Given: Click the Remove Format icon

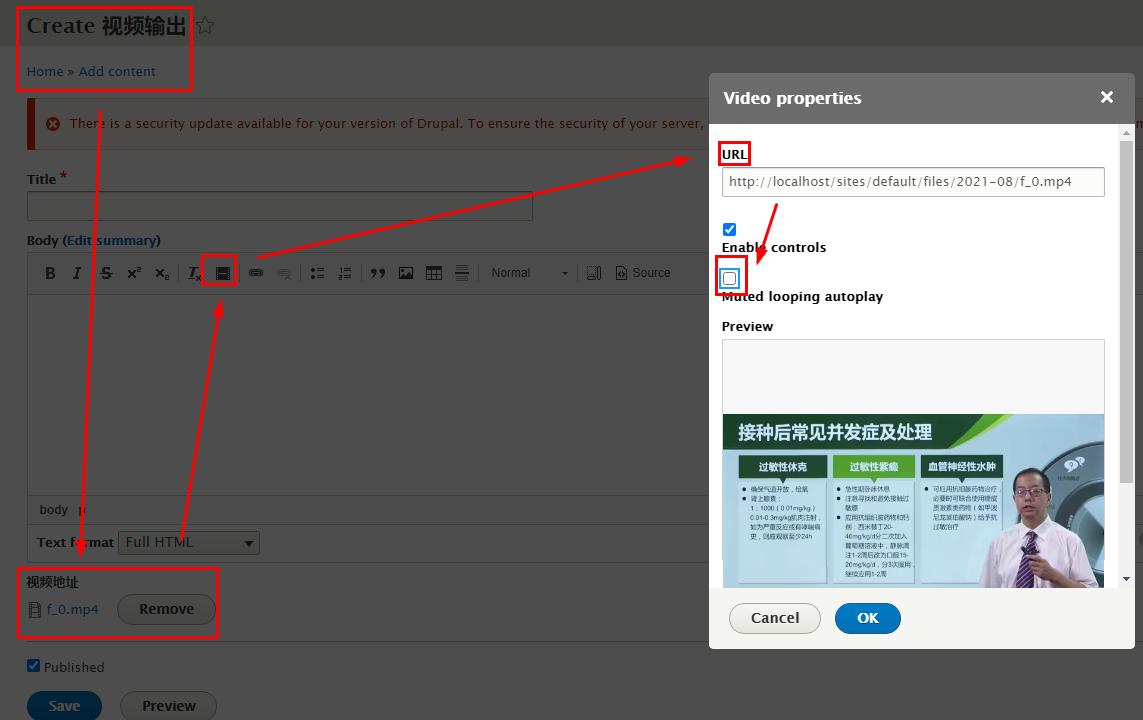Looking at the screenshot, I should (x=194, y=273).
